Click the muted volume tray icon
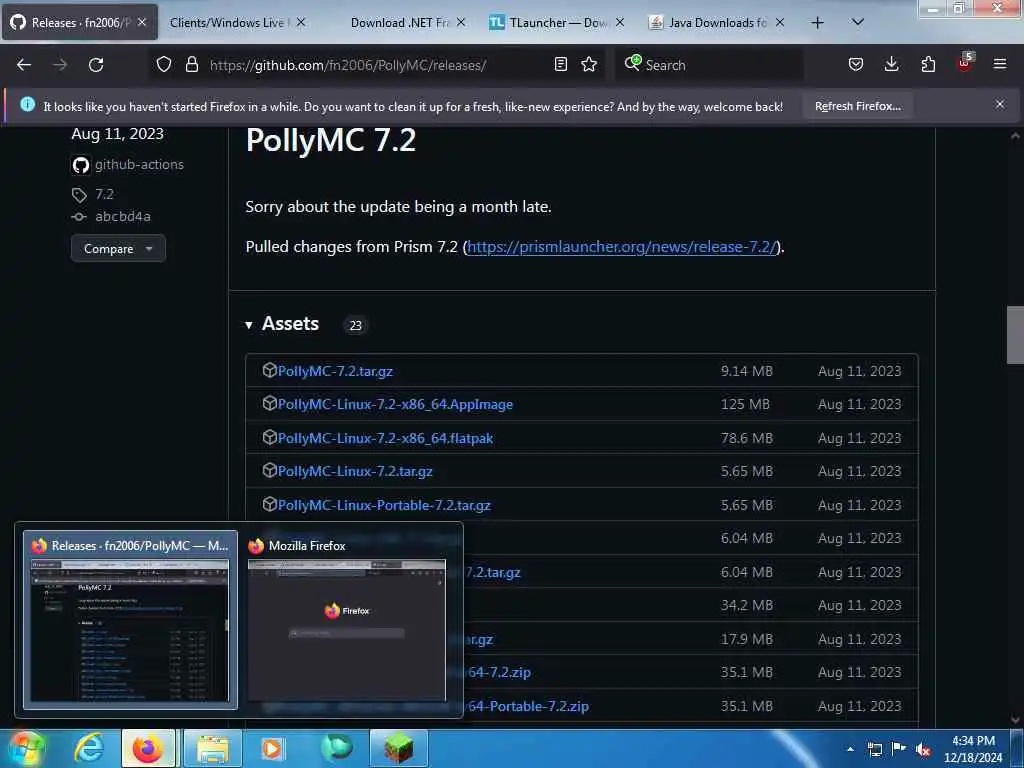The width and height of the screenshot is (1024, 768). (x=923, y=750)
